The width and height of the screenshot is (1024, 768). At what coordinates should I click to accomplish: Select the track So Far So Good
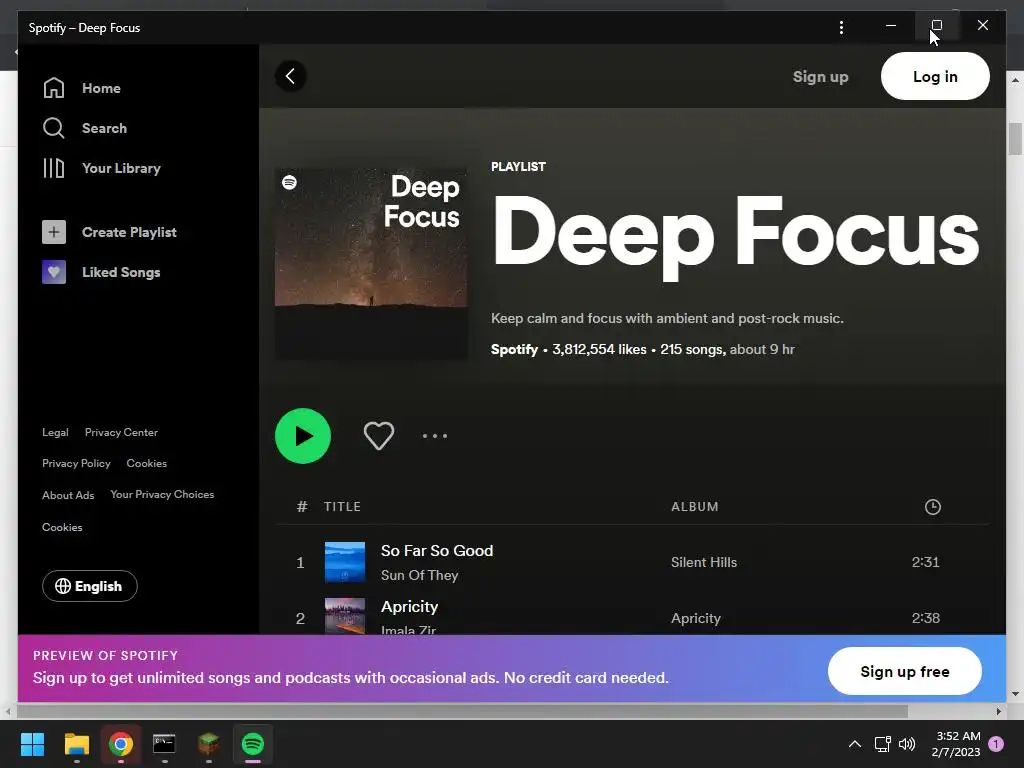437,551
